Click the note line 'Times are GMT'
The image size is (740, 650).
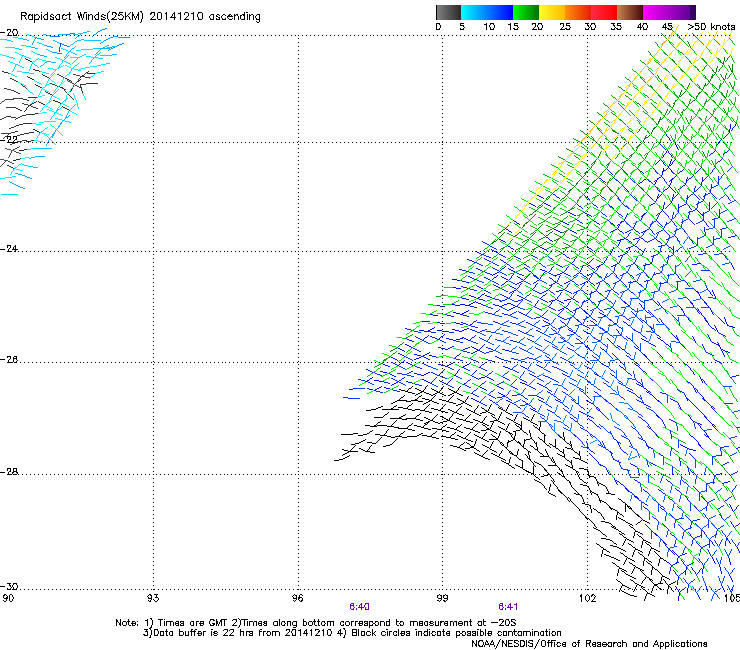click(x=193, y=623)
